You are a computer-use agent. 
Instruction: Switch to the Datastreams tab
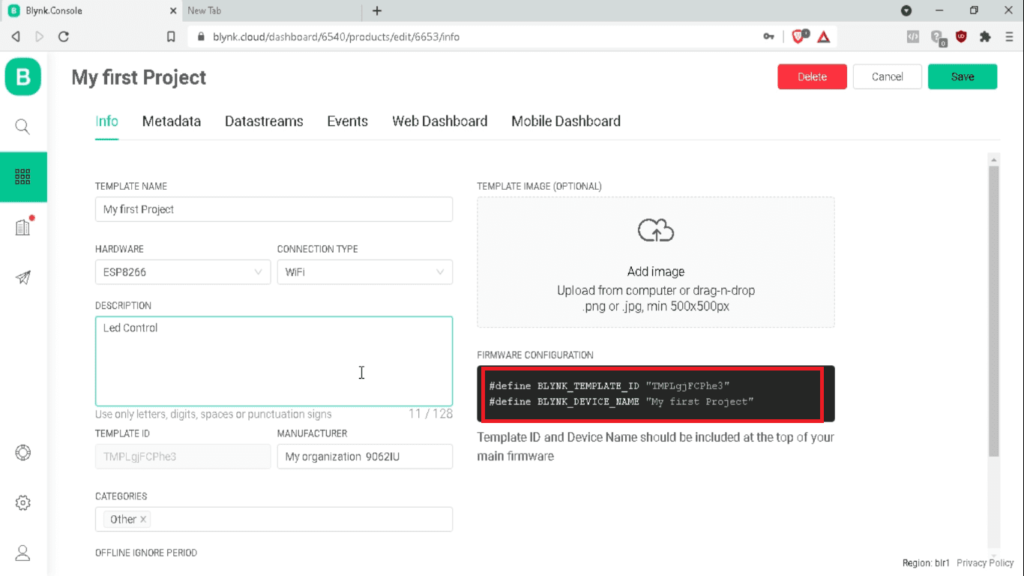coord(263,121)
